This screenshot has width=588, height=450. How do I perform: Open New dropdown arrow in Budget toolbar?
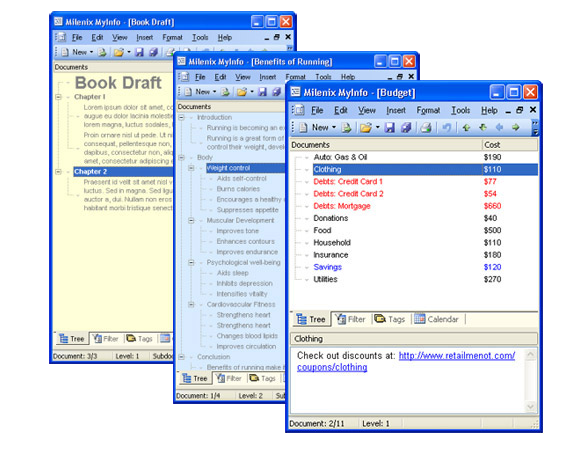coord(334,128)
